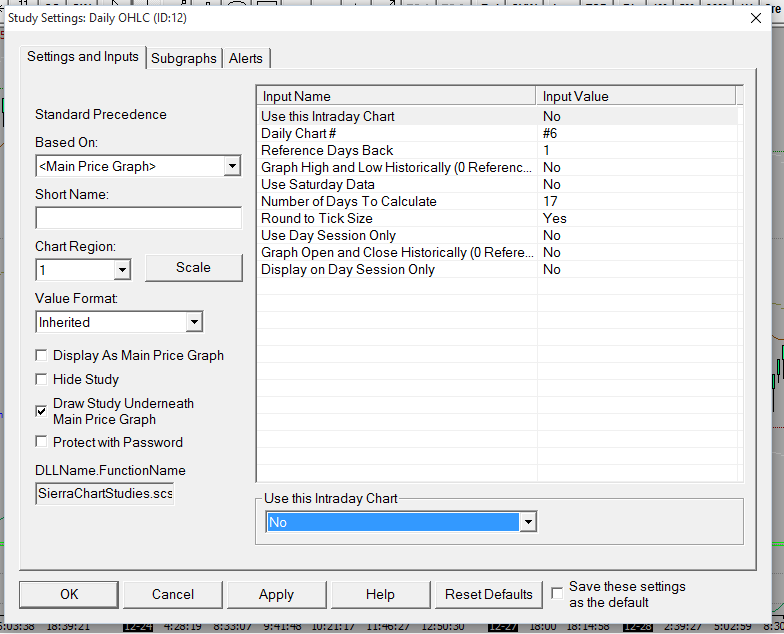
Task: Close the Study Settings dialog
Action: [756, 18]
